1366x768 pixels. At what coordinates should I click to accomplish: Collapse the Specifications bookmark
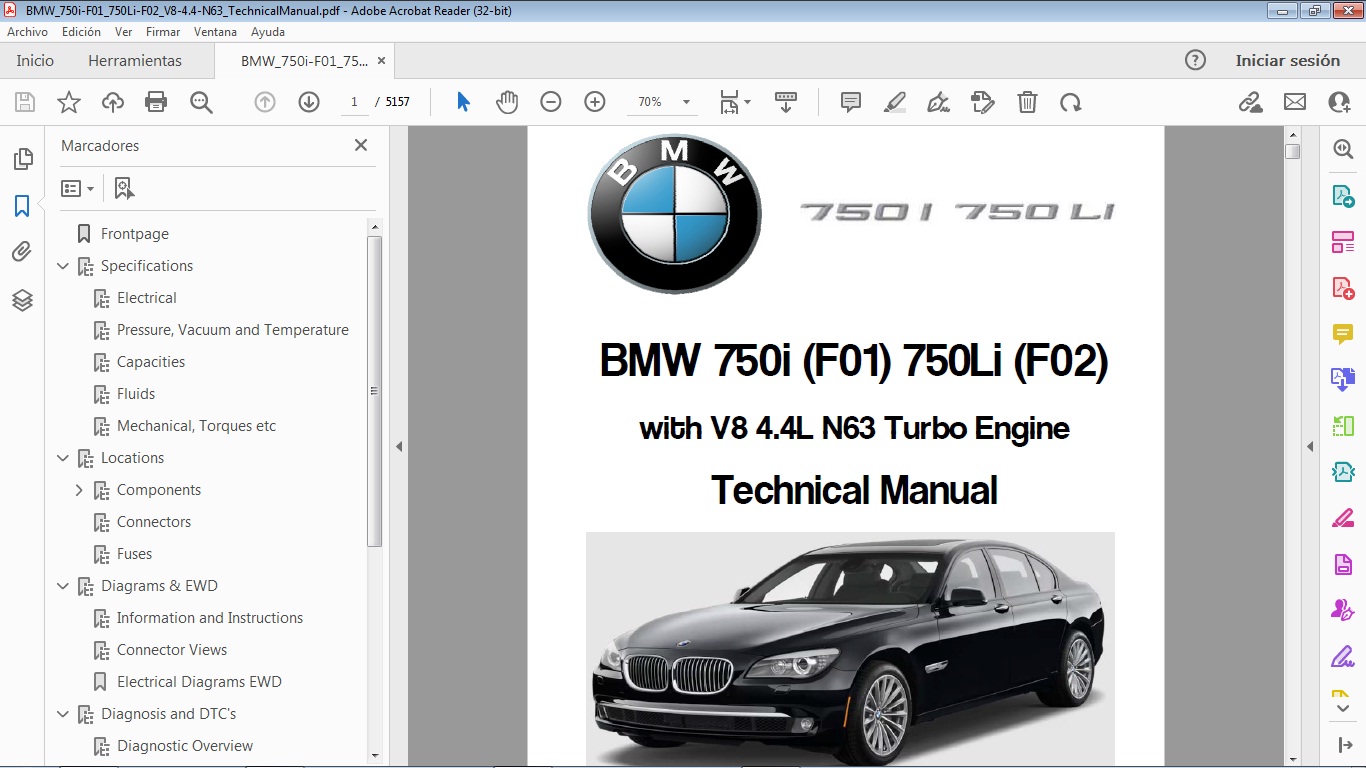[x=63, y=265]
